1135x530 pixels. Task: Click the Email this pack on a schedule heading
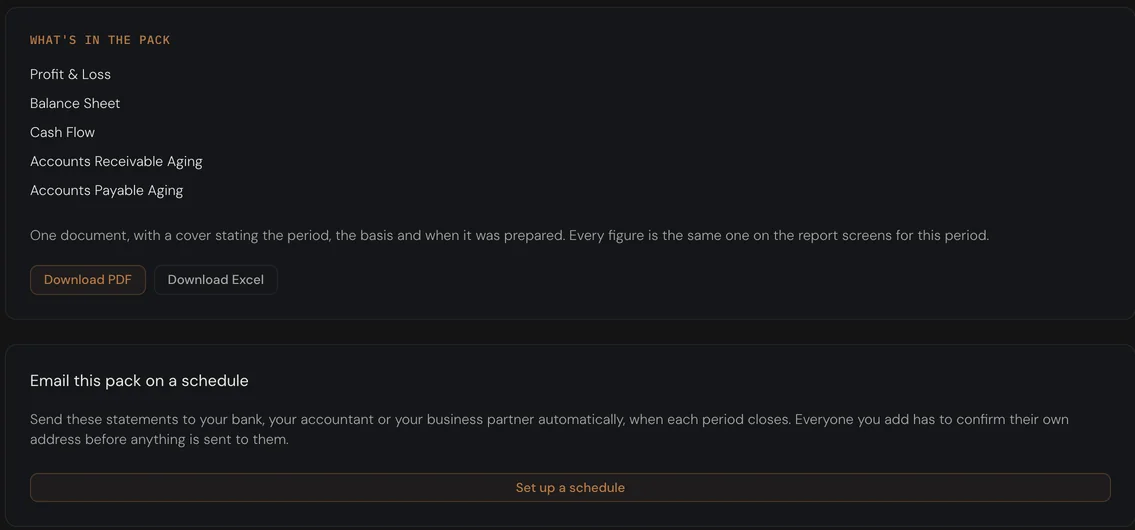pyautogui.click(x=139, y=381)
